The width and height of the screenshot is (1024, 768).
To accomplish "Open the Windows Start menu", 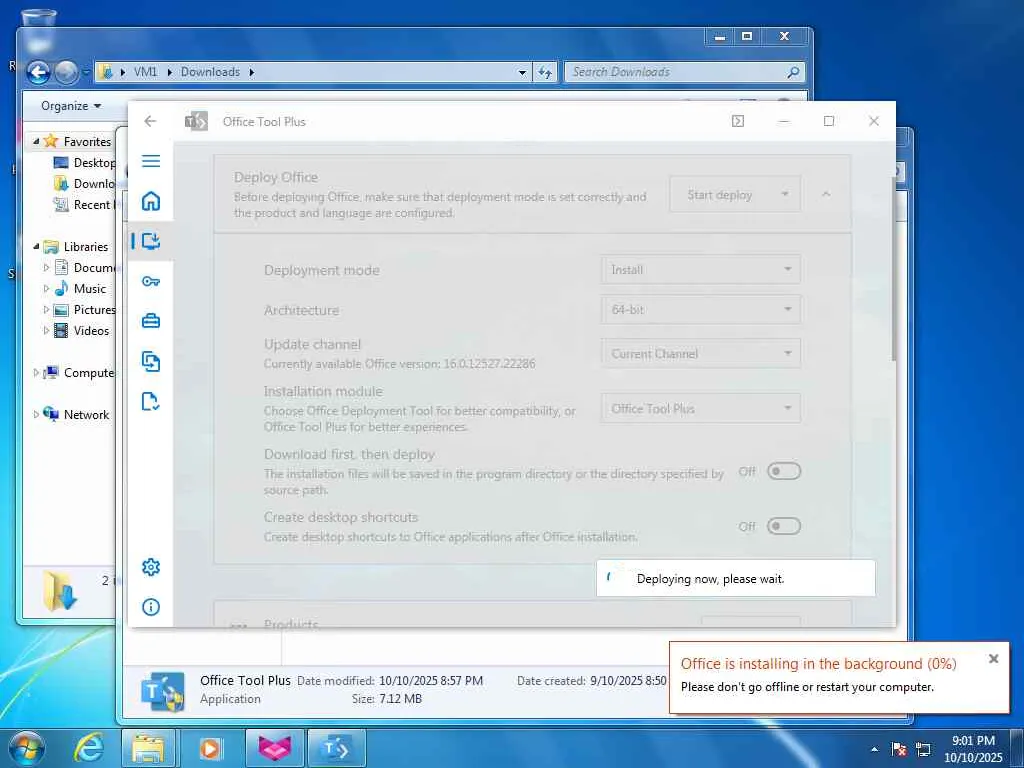I will [26, 748].
